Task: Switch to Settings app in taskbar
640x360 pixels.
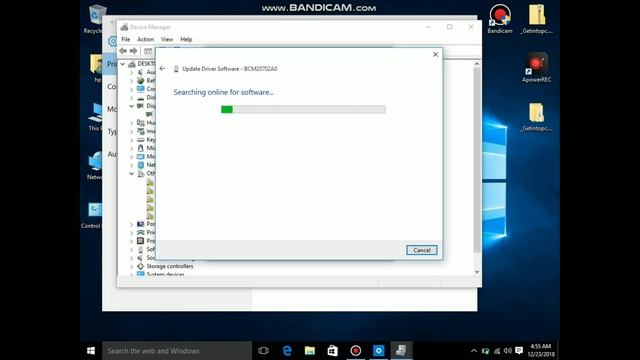Action: pyautogui.click(x=378, y=351)
